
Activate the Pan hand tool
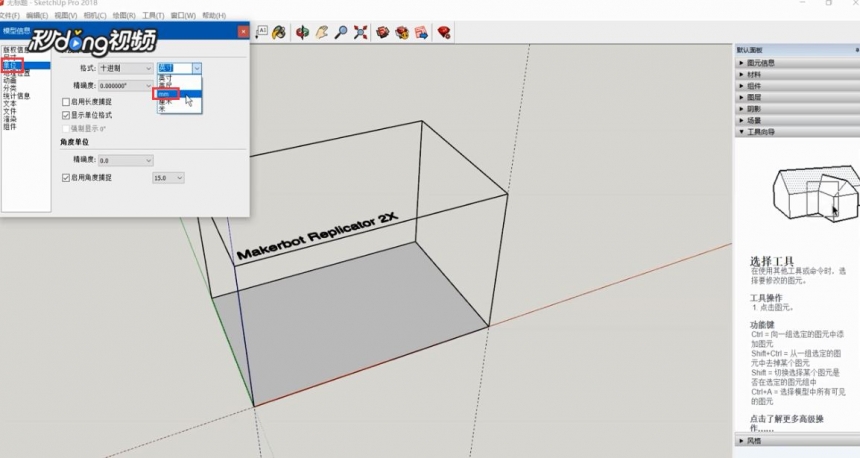(322, 32)
